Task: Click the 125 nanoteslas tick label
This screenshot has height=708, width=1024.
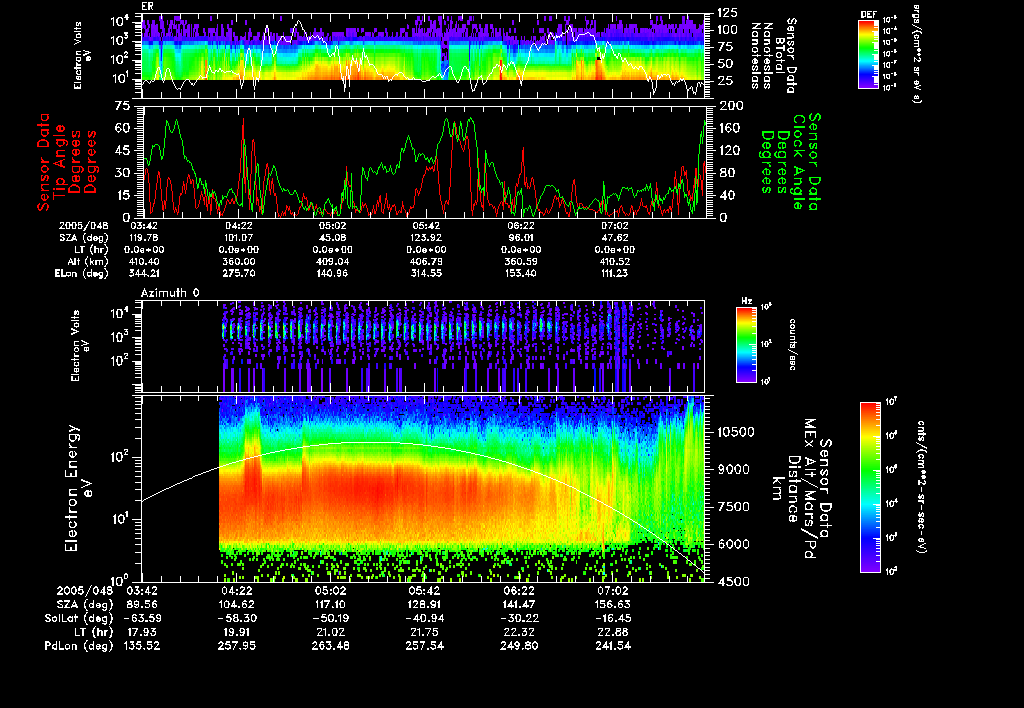Action: tap(728, 12)
